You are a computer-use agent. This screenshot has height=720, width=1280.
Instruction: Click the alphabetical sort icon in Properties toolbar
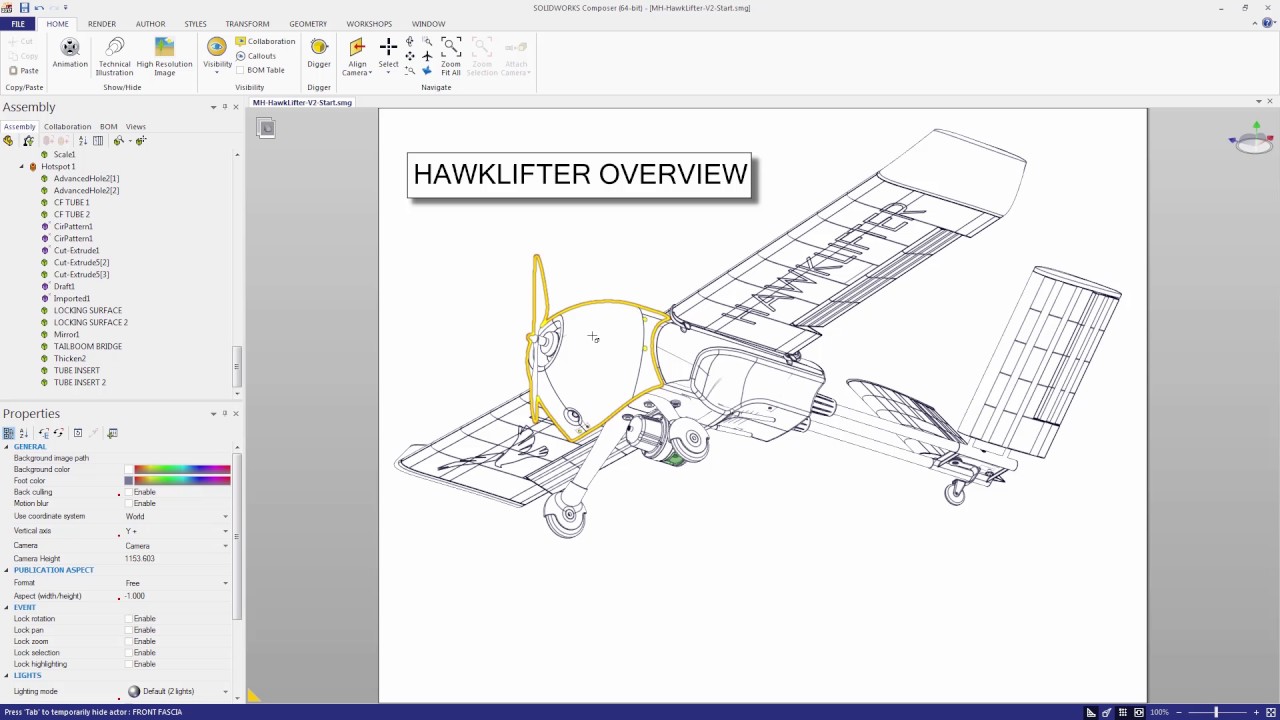[24, 433]
